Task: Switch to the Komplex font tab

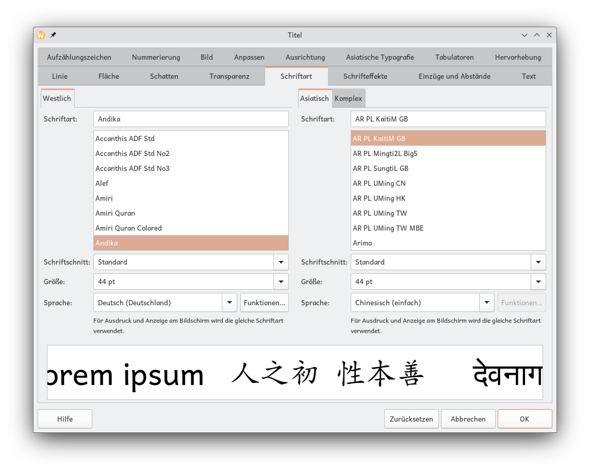Action: [x=348, y=99]
